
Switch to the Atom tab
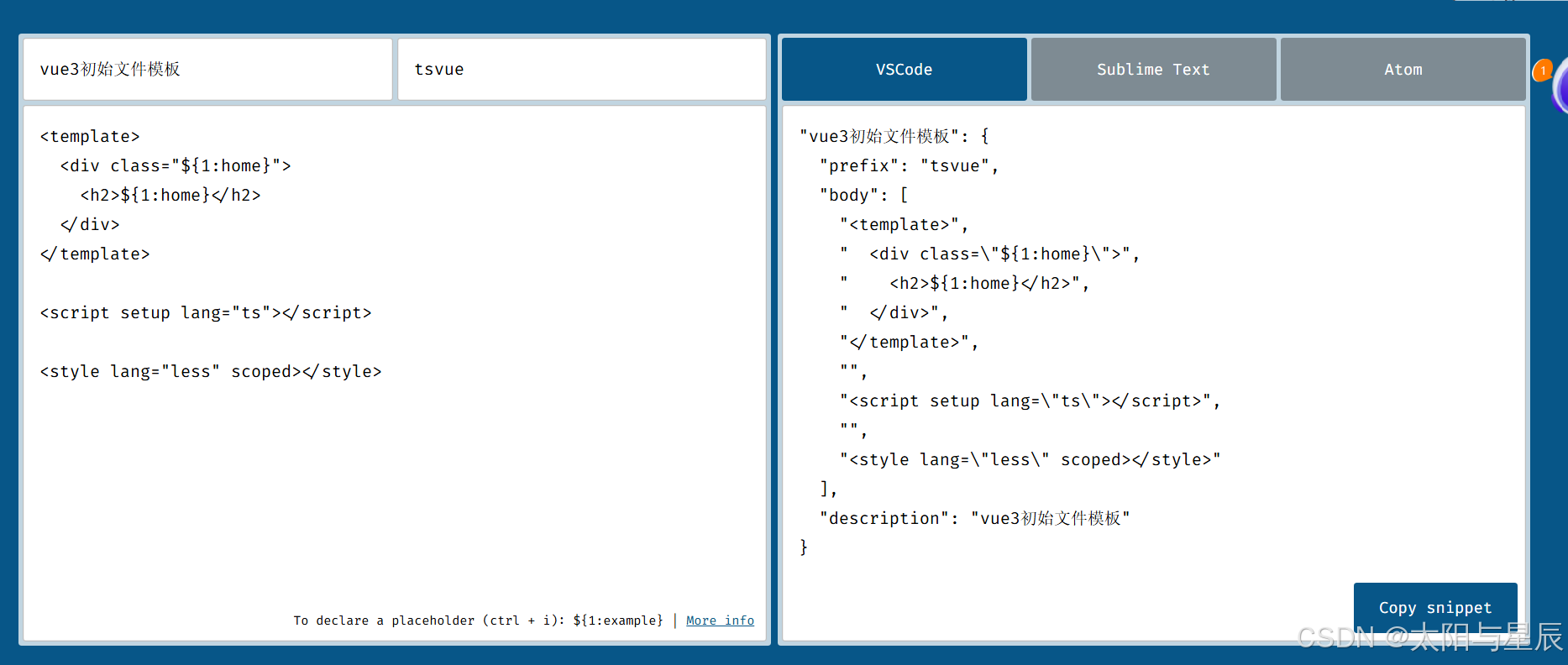click(x=1403, y=70)
